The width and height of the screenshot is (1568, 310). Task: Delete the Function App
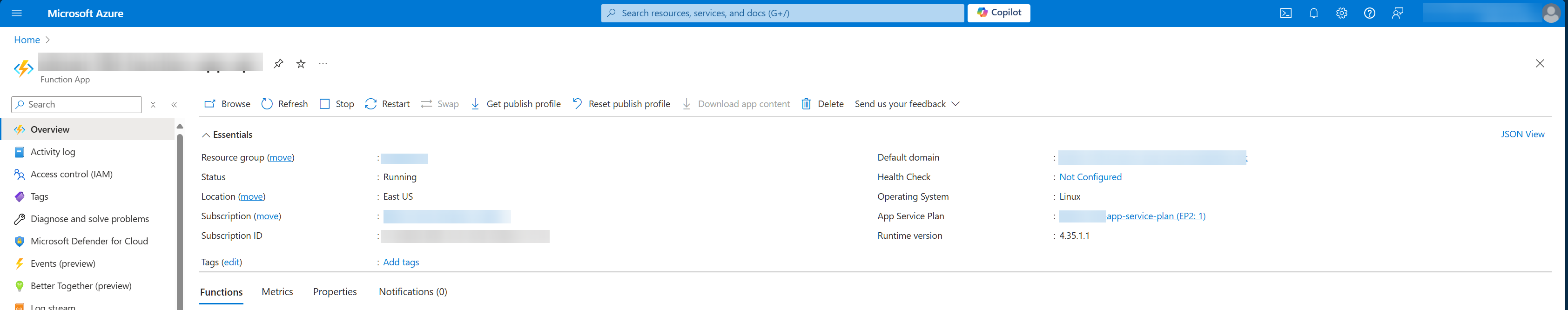click(822, 104)
